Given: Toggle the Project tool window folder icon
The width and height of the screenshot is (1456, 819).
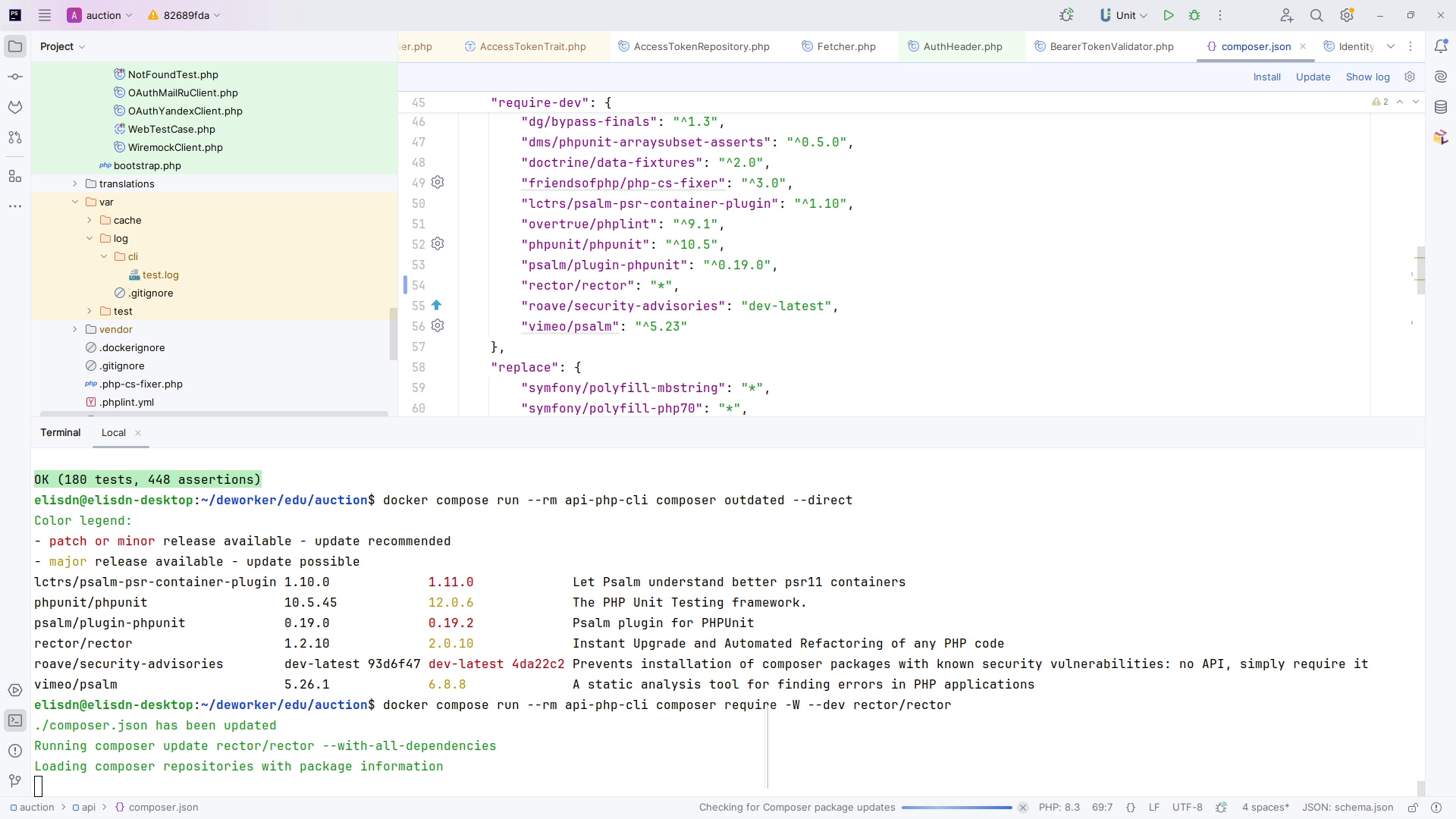Looking at the screenshot, I should coord(15,46).
